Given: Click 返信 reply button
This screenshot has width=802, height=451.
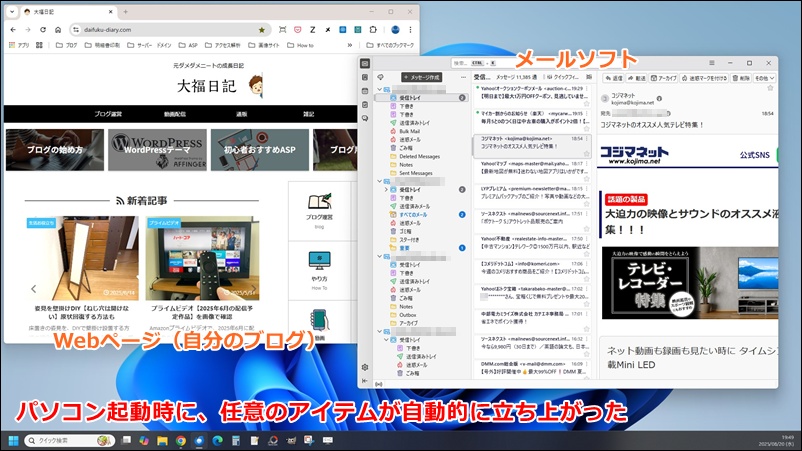Looking at the screenshot, I should click(614, 78).
